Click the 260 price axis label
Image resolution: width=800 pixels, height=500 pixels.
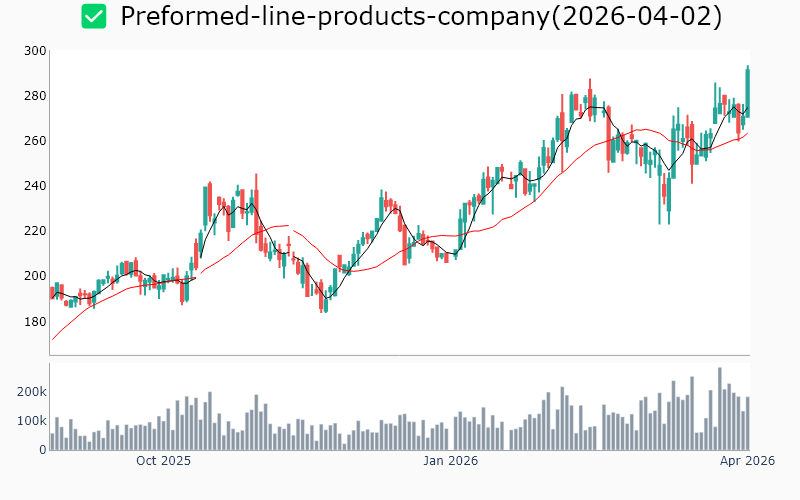pyautogui.click(x=35, y=141)
